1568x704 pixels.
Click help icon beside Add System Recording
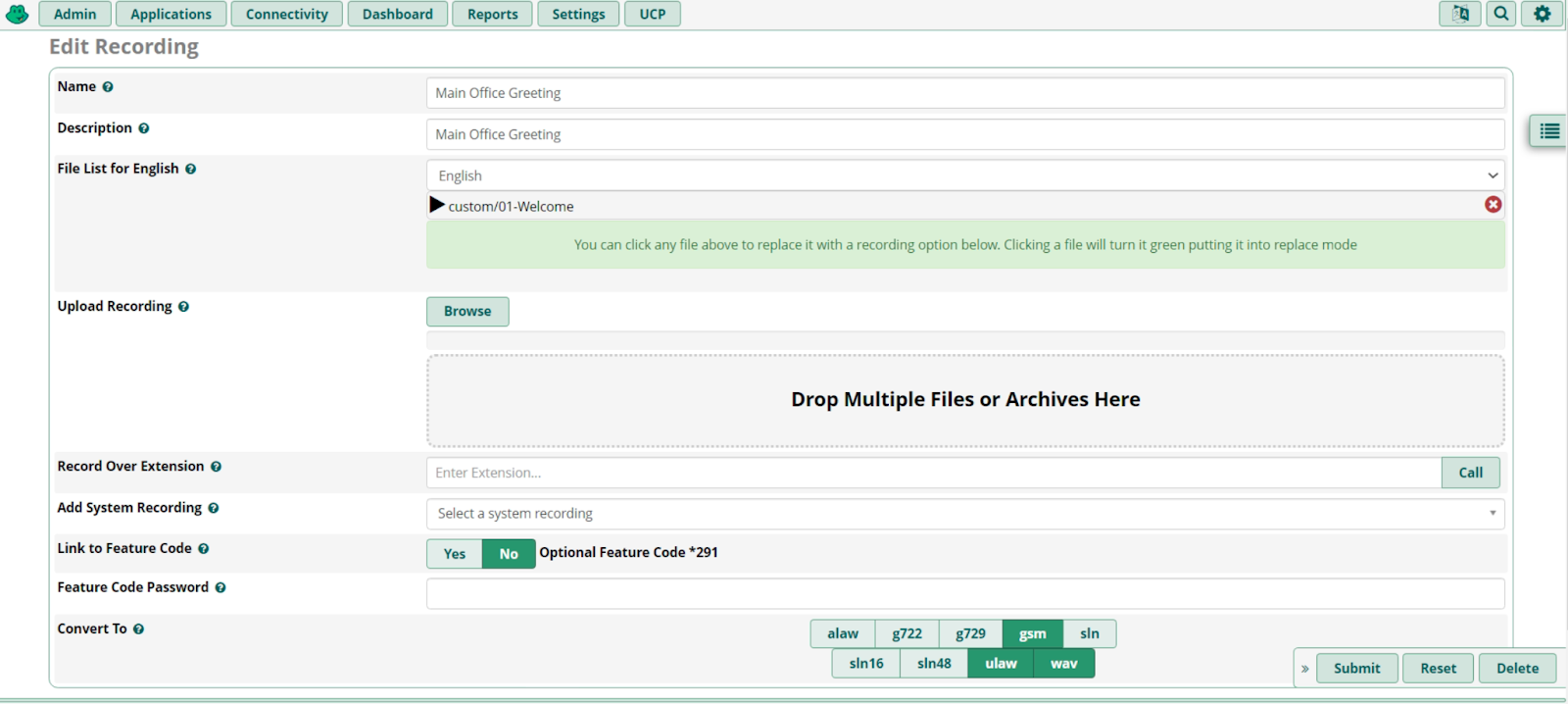(x=214, y=508)
